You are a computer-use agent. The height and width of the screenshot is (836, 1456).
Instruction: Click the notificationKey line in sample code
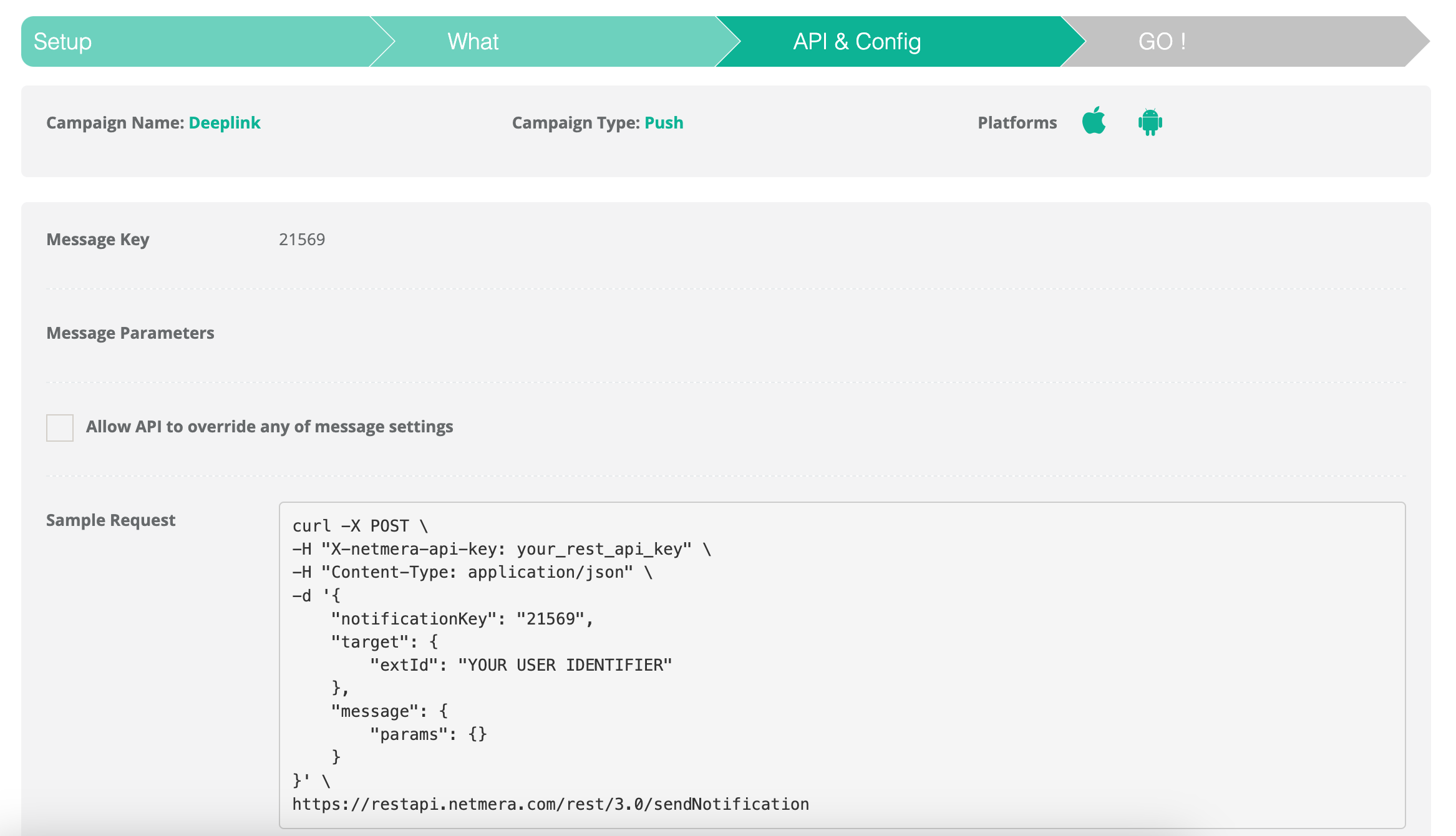(462, 619)
